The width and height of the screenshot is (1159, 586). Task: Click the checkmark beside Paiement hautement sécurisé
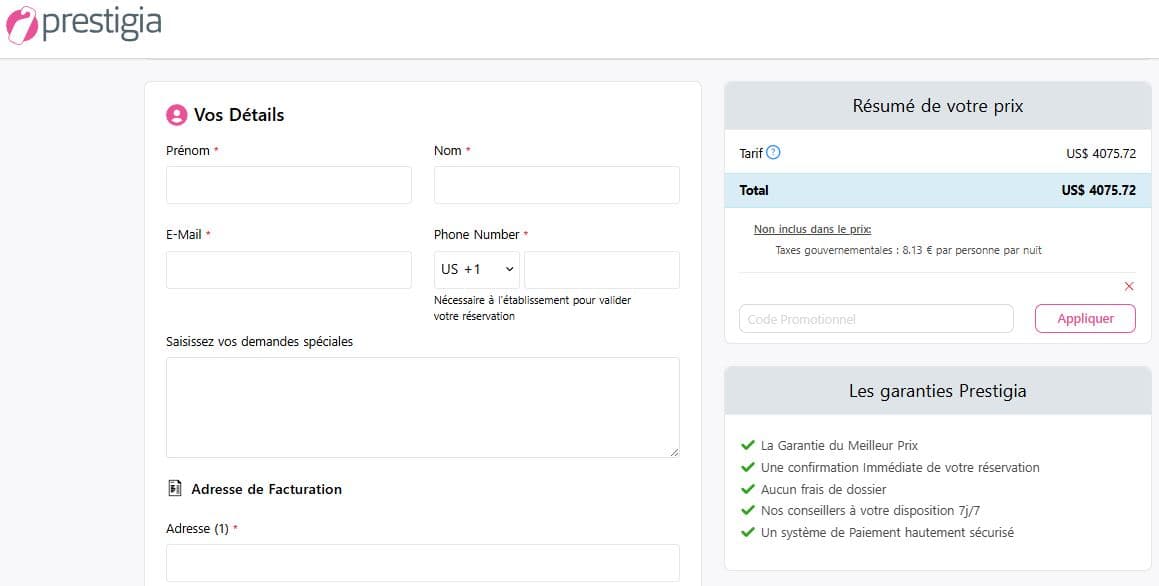[747, 532]
